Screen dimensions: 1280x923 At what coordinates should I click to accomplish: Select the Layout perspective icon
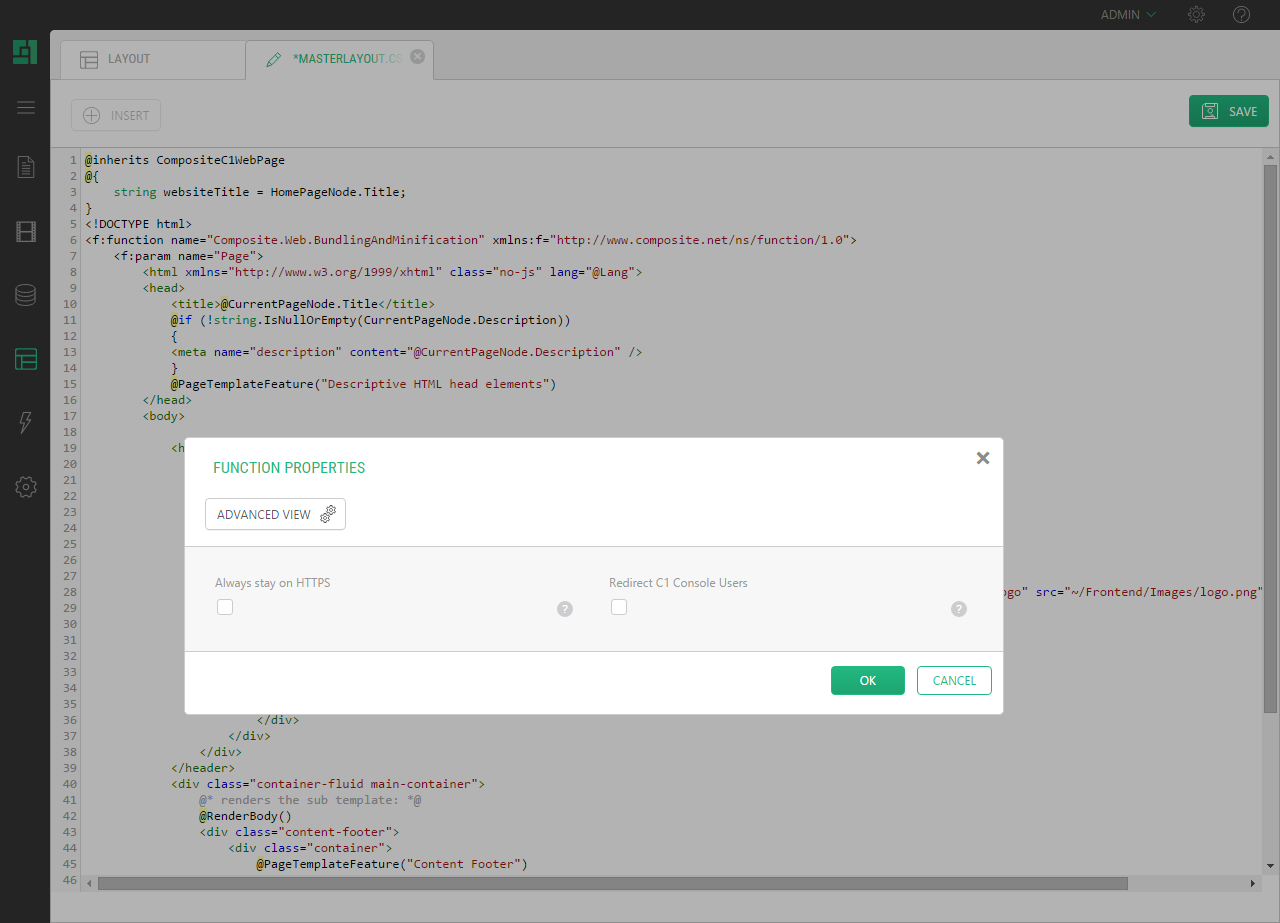pos(26,359)
